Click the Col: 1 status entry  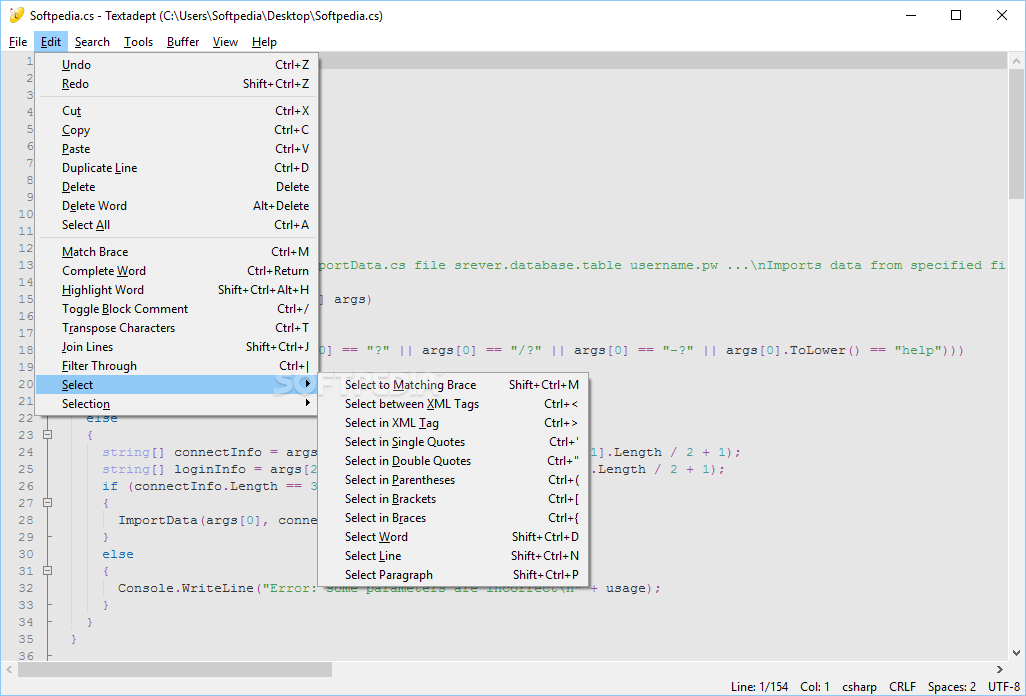pos(815,687)
